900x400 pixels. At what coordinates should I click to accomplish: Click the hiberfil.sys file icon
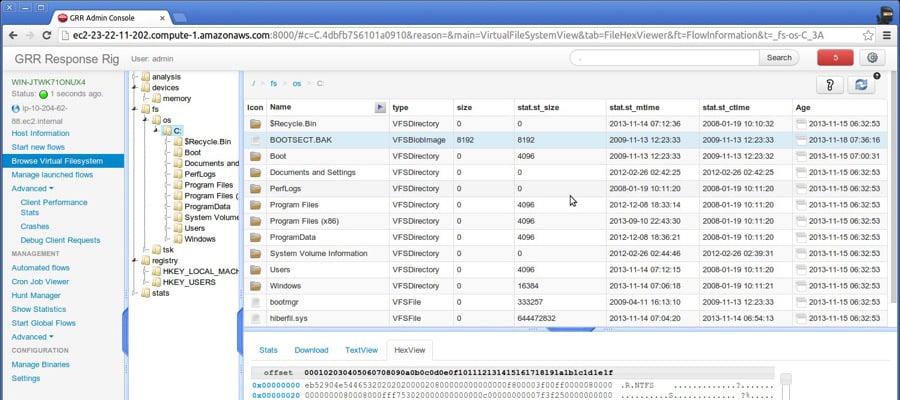click(255, 318)
